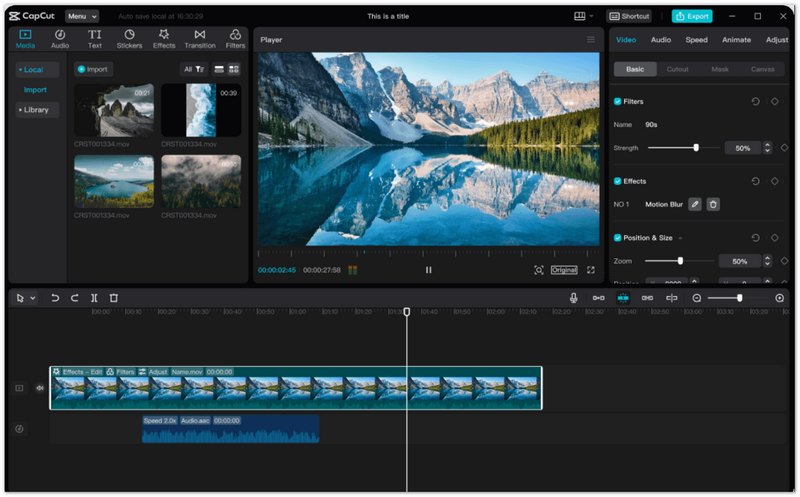Add keyframe for Zoom value
The width and height of the screenshot is (800, 497).
(785, 261)
